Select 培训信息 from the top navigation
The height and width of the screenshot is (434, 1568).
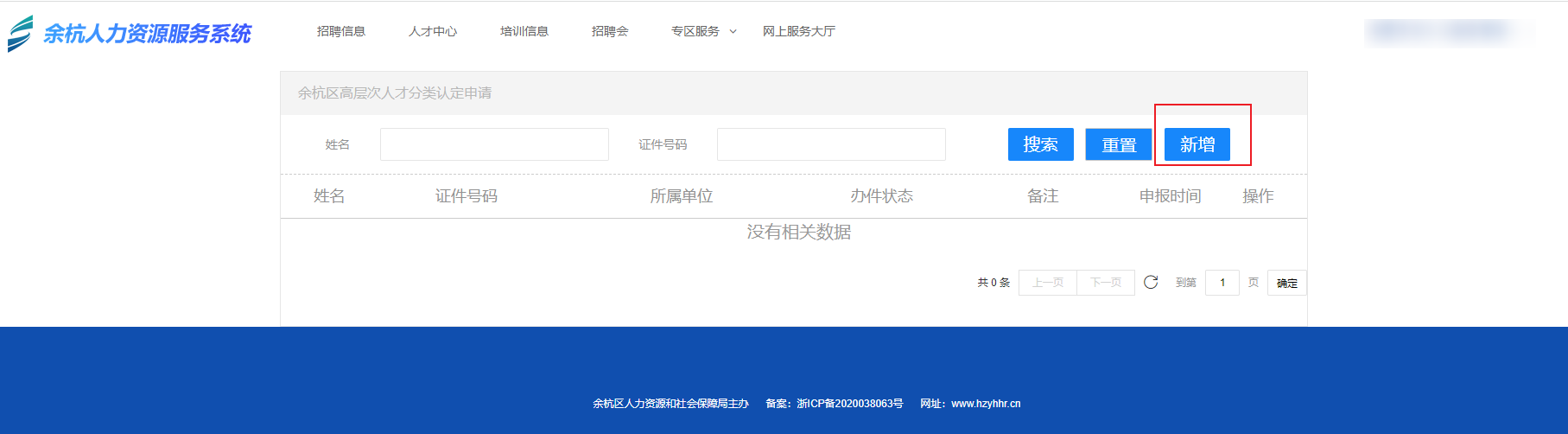[x=524, y=31]
